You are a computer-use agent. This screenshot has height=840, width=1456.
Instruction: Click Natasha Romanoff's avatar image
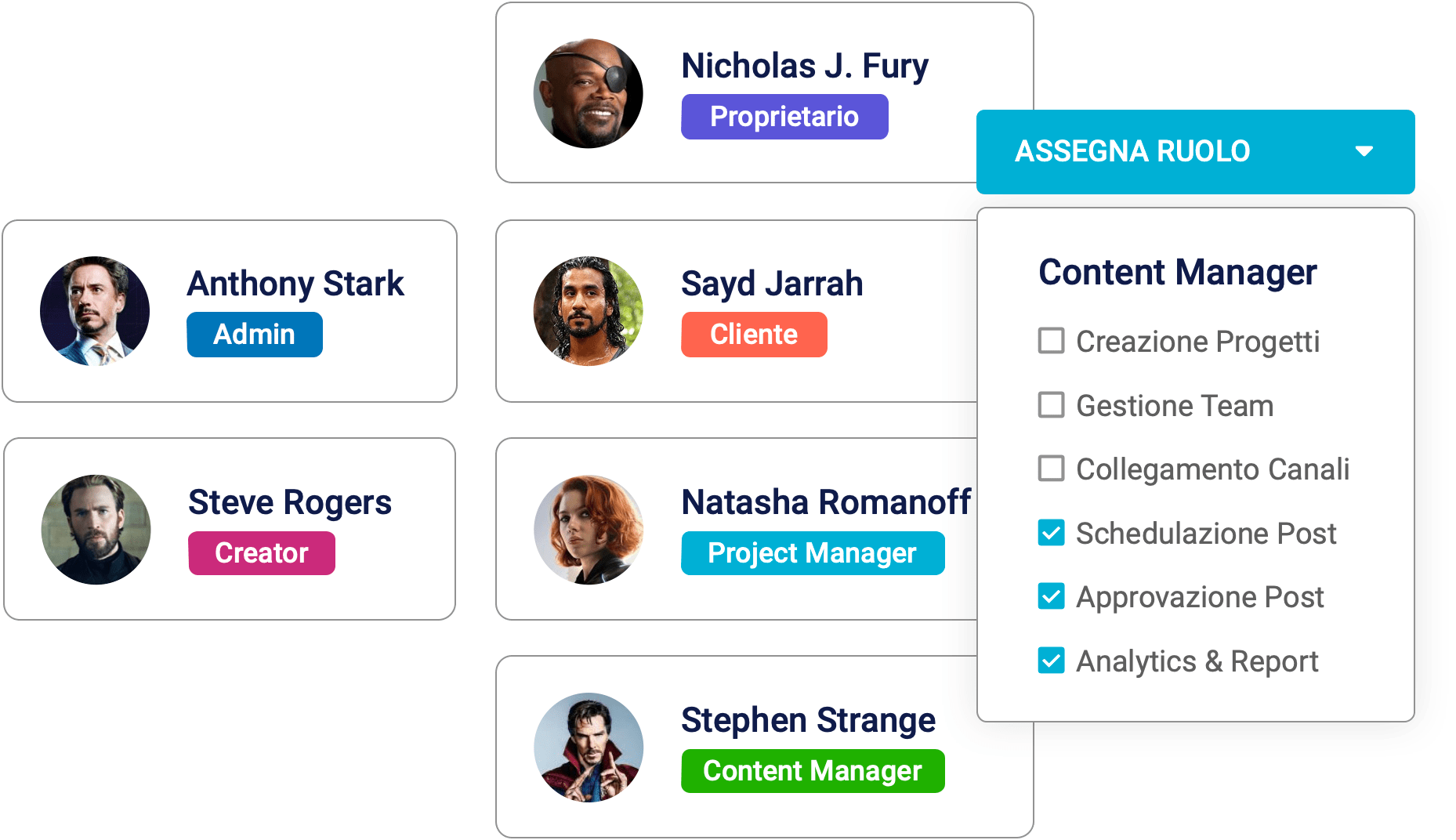tap(588, 529)
